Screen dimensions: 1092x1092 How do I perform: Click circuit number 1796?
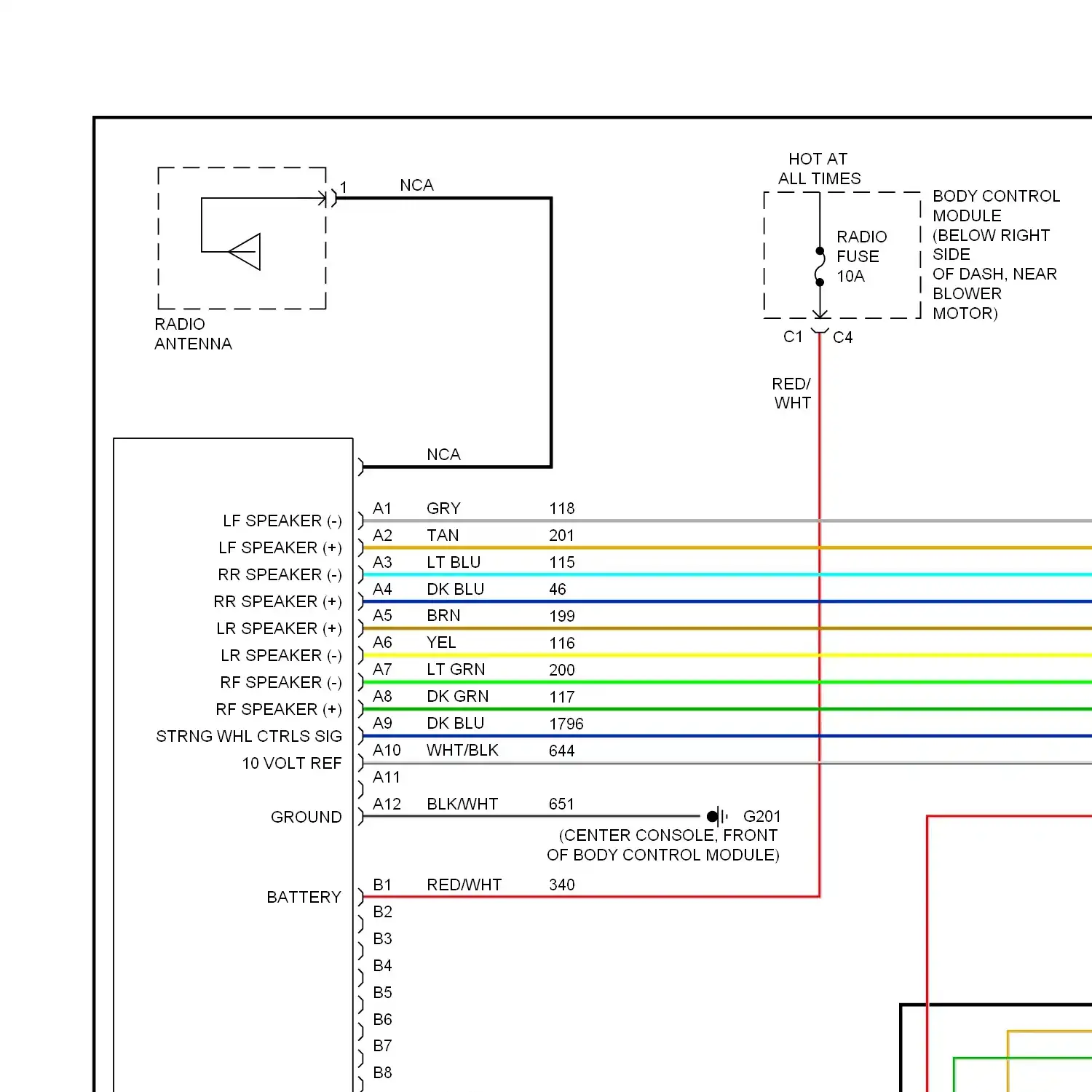(566, 724)
